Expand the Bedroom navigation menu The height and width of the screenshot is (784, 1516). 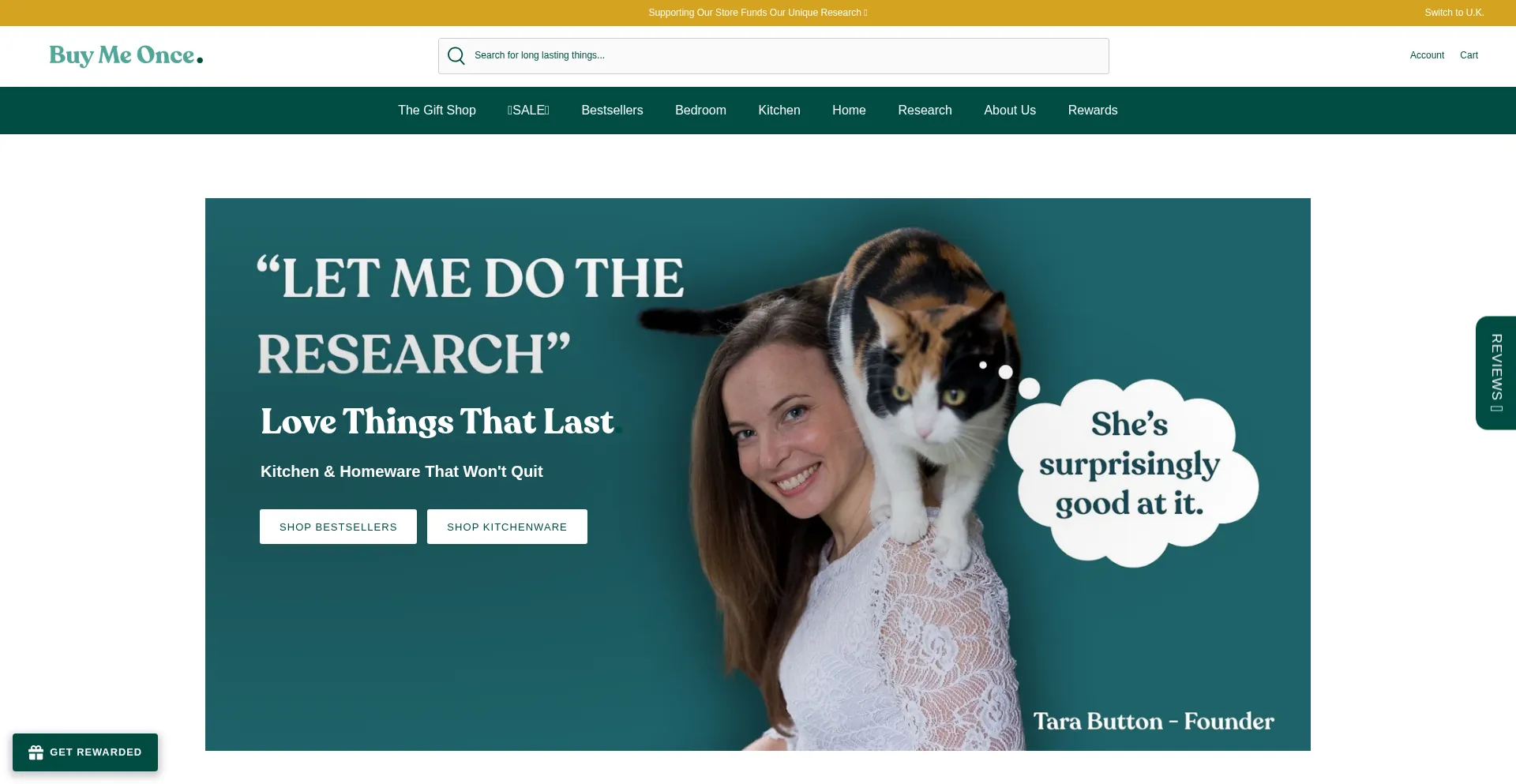coord(700,111)
